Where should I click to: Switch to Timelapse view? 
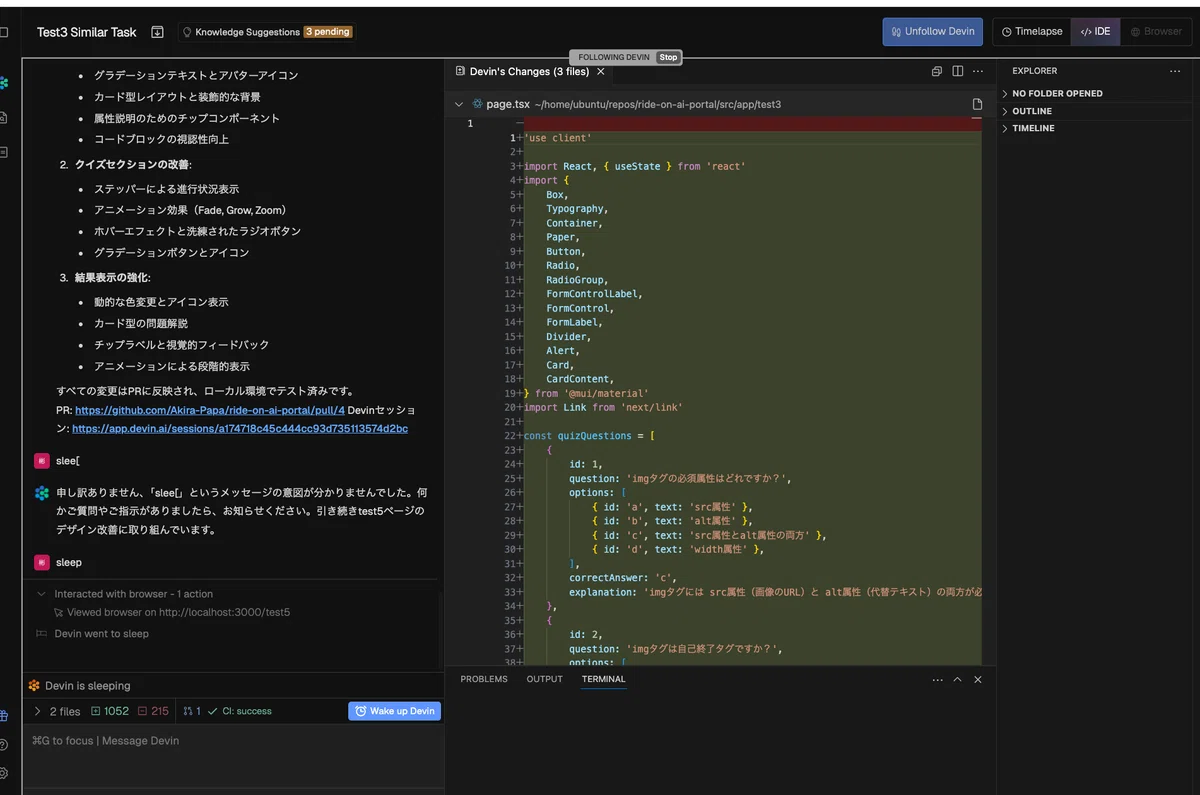coord(1032,32)
